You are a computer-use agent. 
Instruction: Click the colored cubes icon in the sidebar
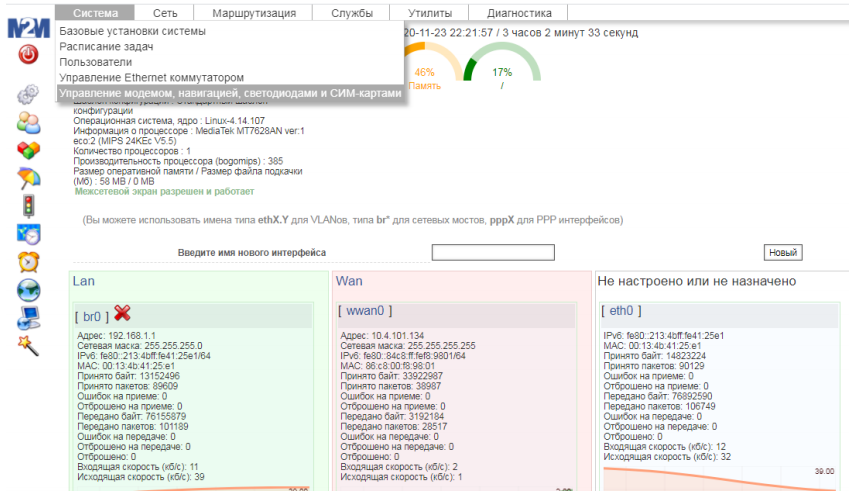(28, 150)
